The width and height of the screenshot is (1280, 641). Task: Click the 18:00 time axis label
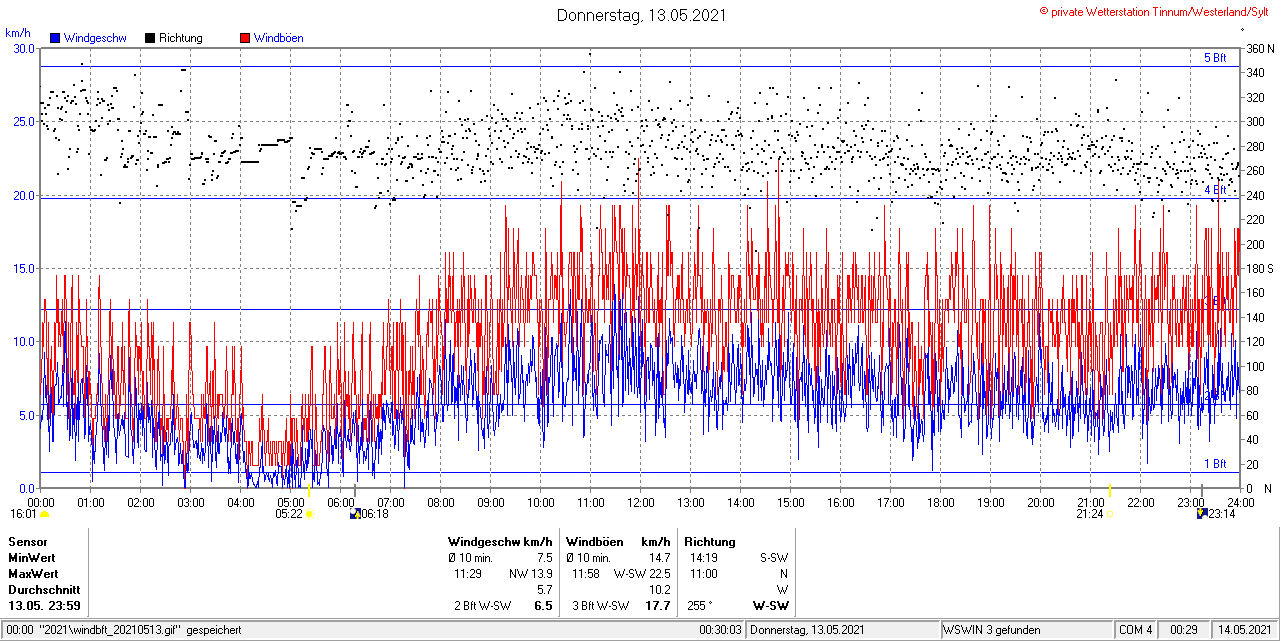coord(941,502)
